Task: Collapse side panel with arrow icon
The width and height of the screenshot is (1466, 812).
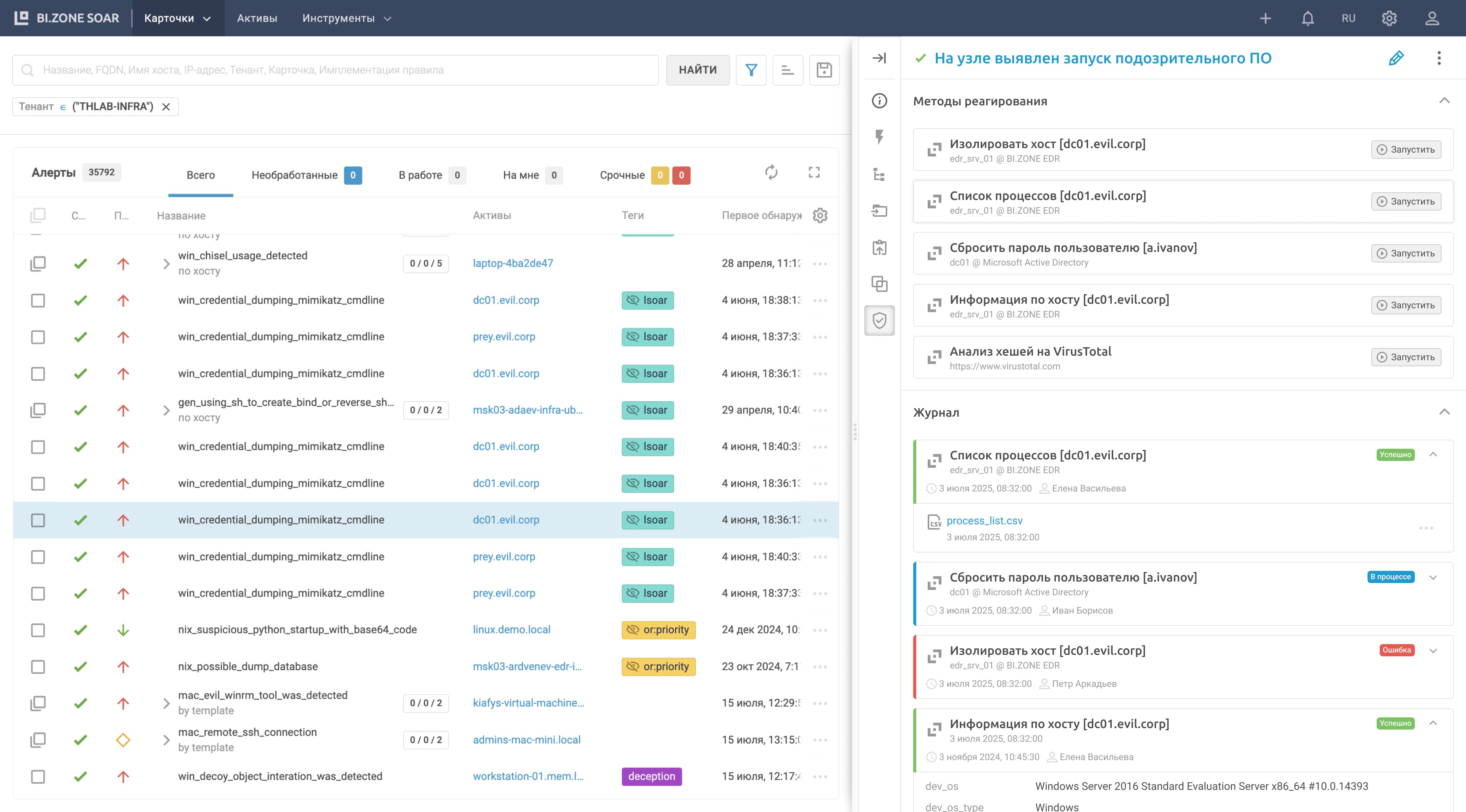Action: [879, 58]
